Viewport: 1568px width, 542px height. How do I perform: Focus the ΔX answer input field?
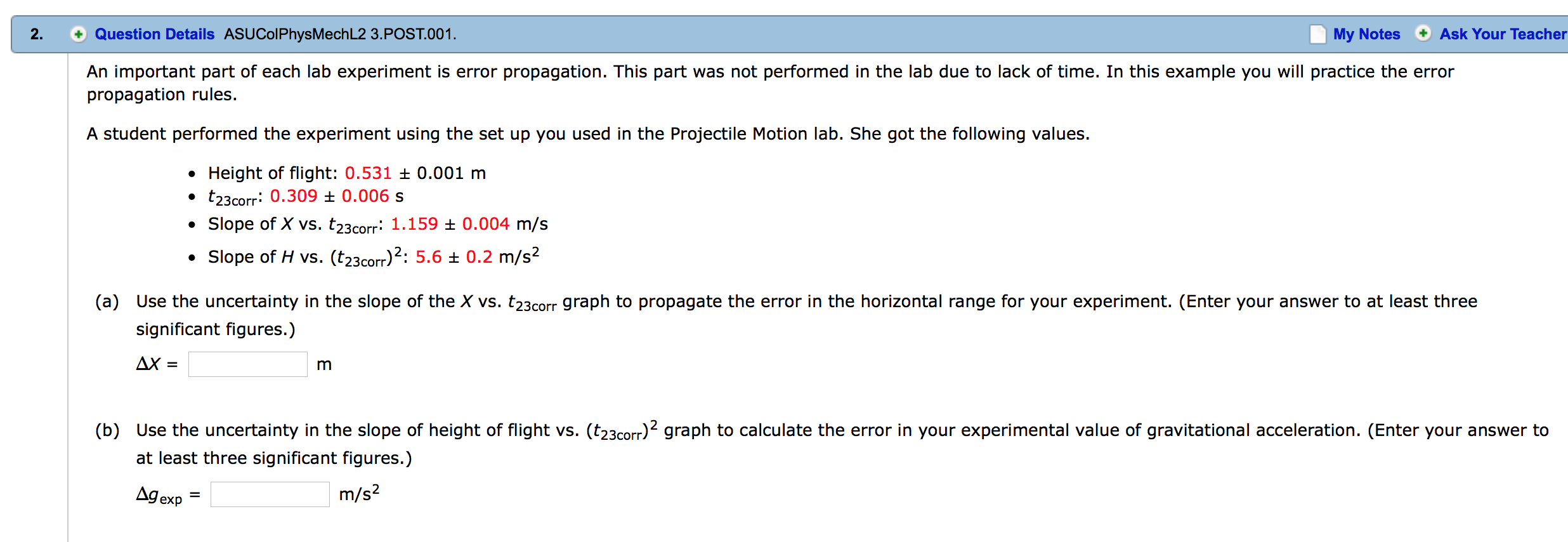click(247, 364)
